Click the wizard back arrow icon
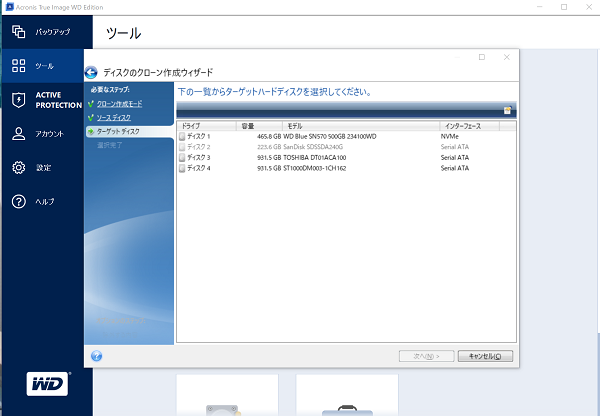Screen dimensions: 600x416 click(x=91, y=72)
